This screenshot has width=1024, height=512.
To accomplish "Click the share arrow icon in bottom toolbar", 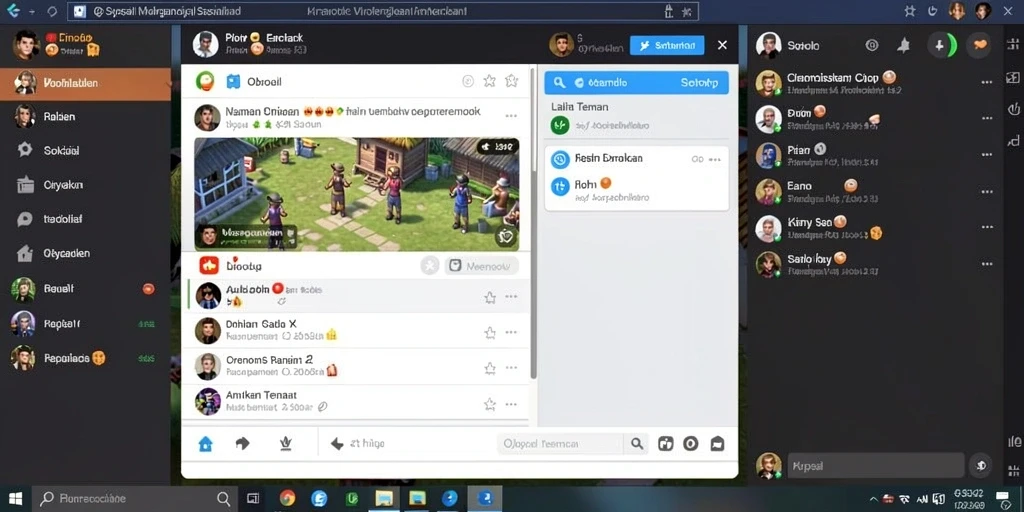I will 242,443.
